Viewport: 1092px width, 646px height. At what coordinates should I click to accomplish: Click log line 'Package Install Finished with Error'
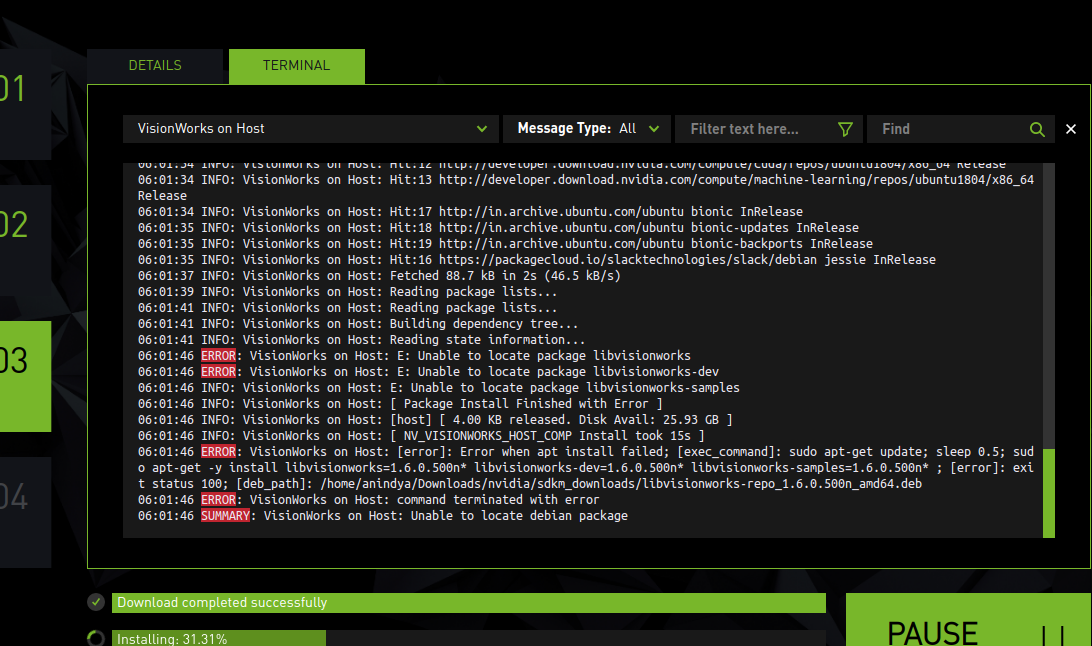[x=400, y=404]
